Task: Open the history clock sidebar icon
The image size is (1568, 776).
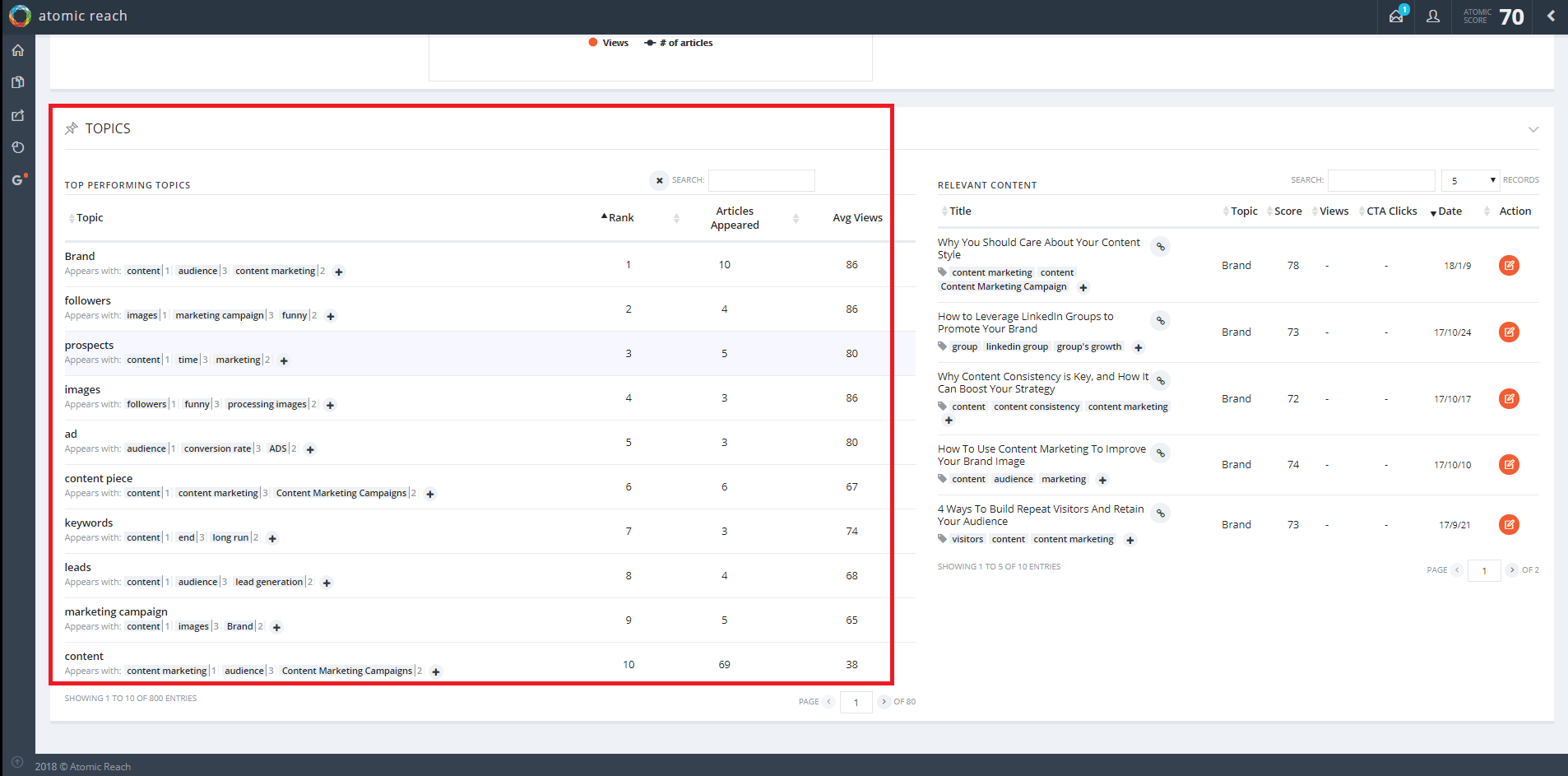Action: click(x=18, y=147)
